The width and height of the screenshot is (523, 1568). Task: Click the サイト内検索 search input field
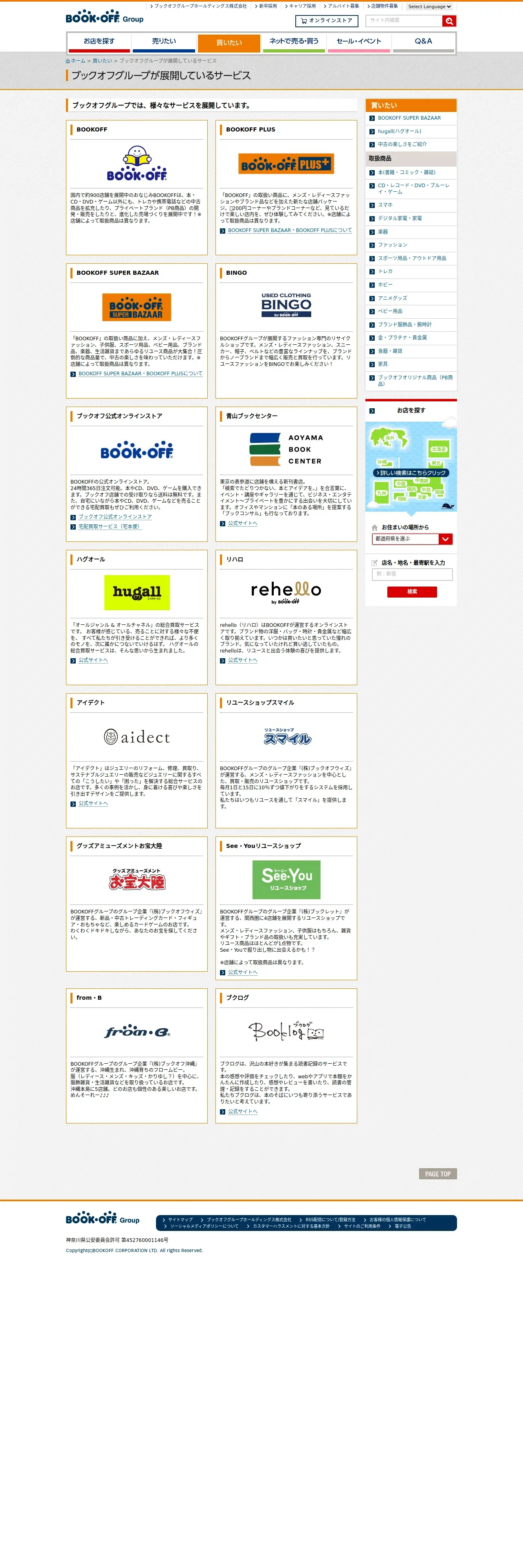[x=404, y=21]
